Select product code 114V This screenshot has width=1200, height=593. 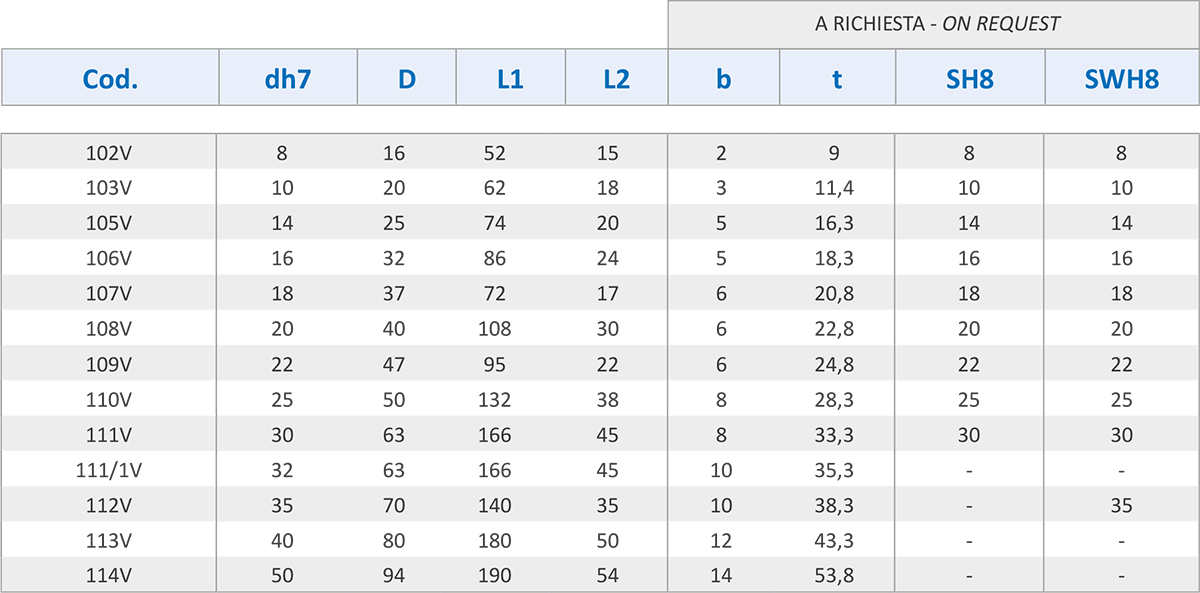111,576
